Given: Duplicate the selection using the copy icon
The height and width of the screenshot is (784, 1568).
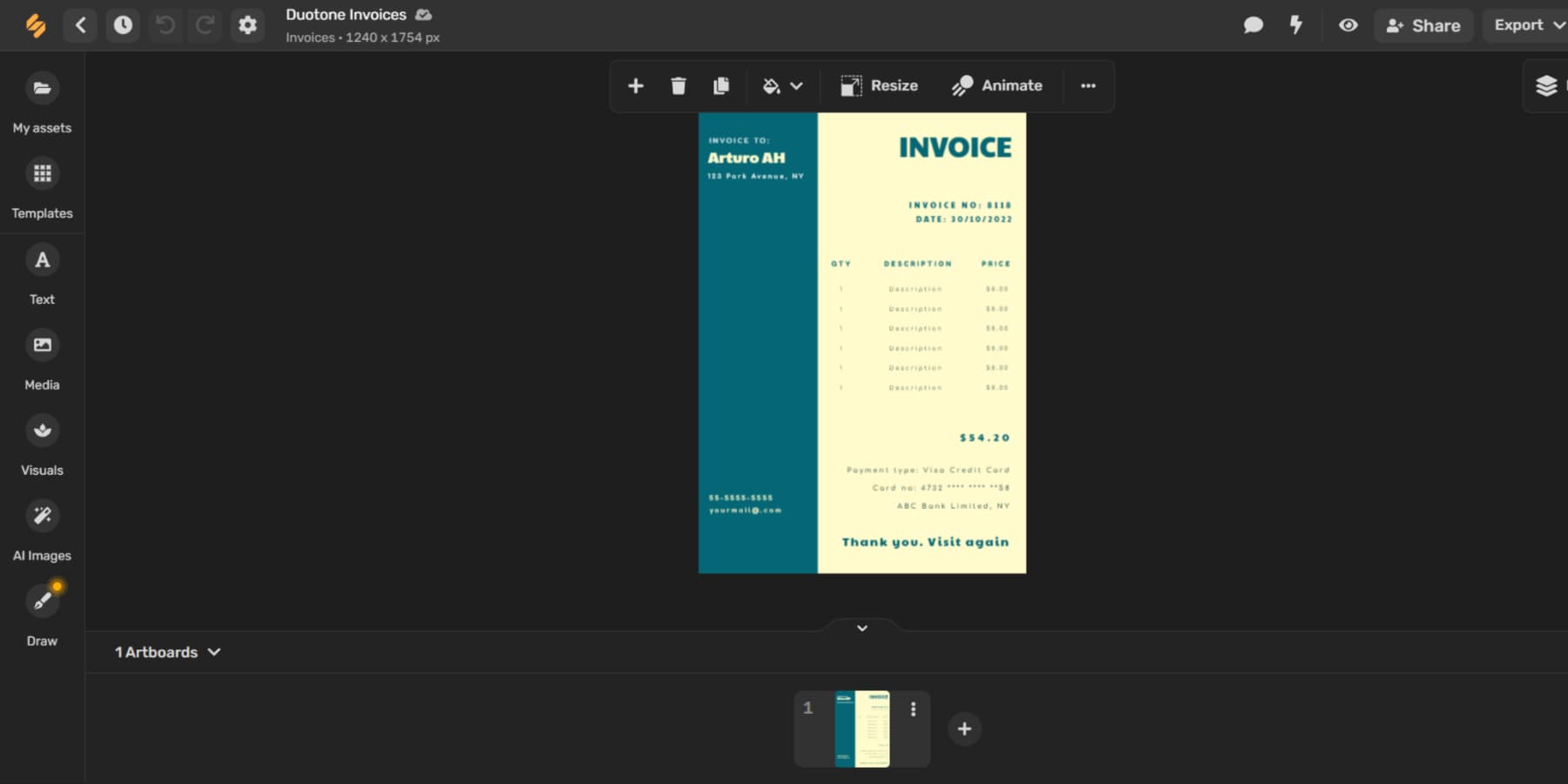Looking at the screenshot, I should click(x=721, y=85).
